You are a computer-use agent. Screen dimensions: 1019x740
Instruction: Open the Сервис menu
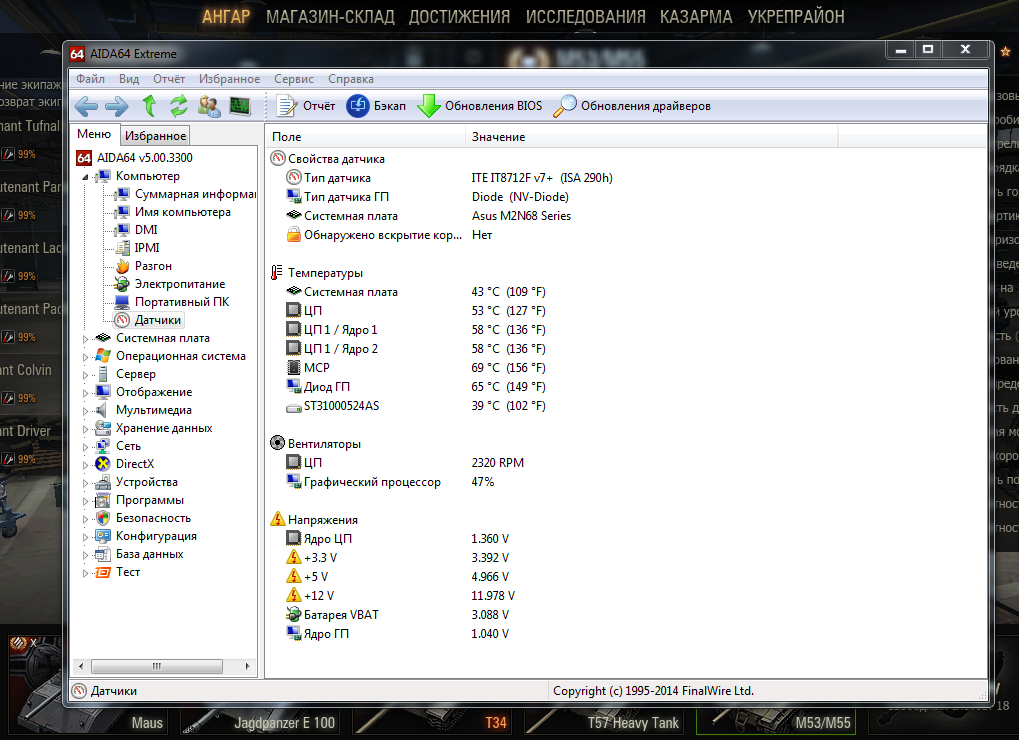tap(293, 79)
